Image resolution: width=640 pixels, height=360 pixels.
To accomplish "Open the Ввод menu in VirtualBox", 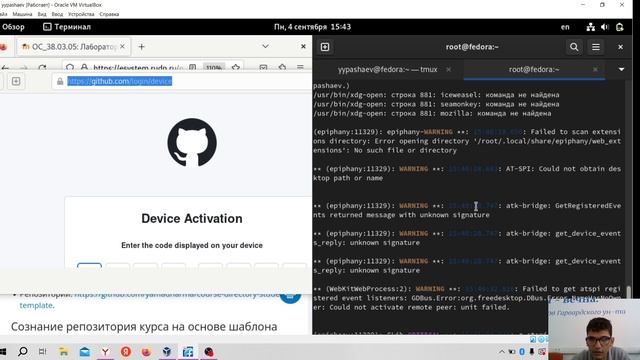I will [x=57, y=14].
